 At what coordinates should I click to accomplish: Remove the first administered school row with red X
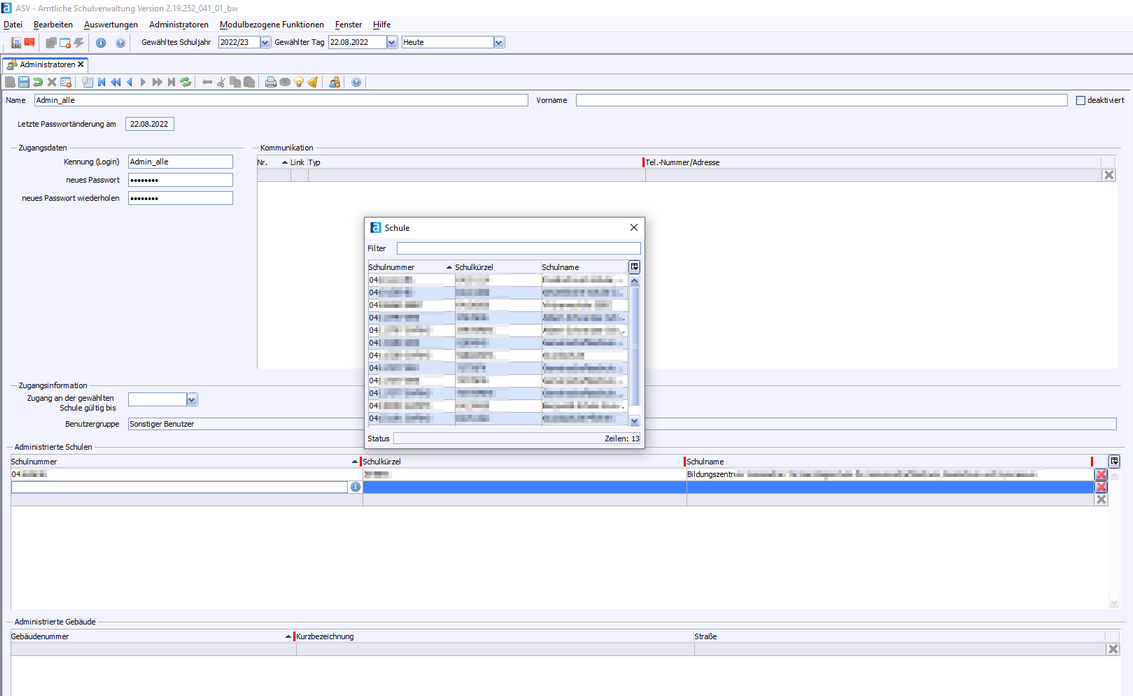[x=1101, y=474]
